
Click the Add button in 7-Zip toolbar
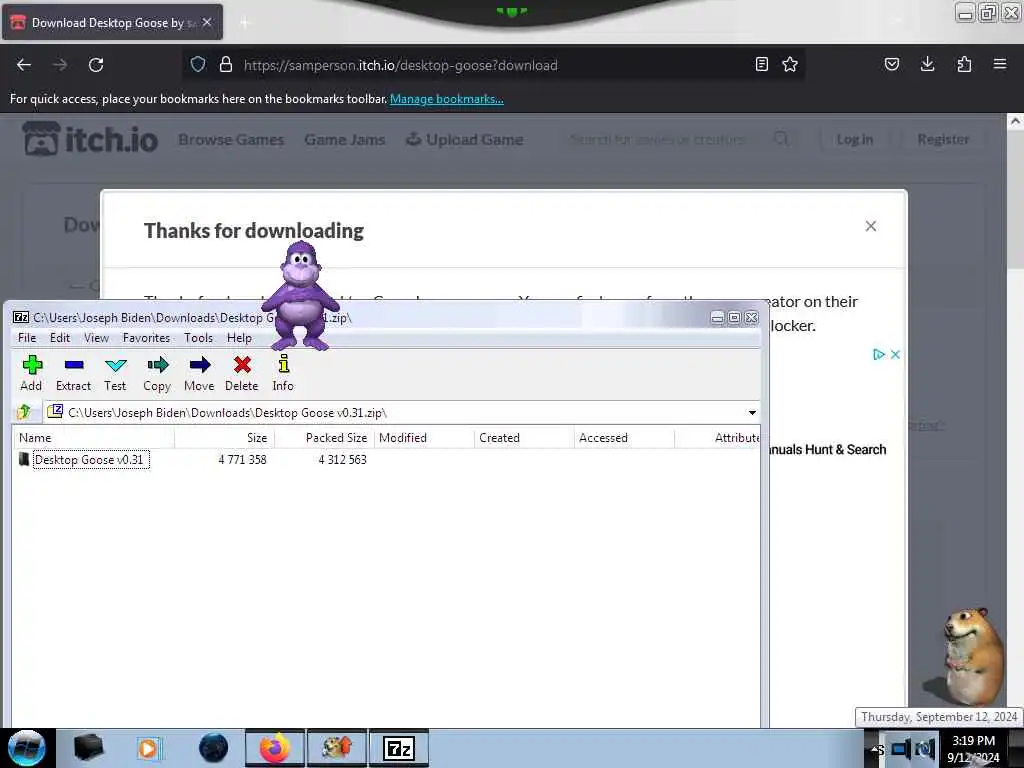(31, 374)
